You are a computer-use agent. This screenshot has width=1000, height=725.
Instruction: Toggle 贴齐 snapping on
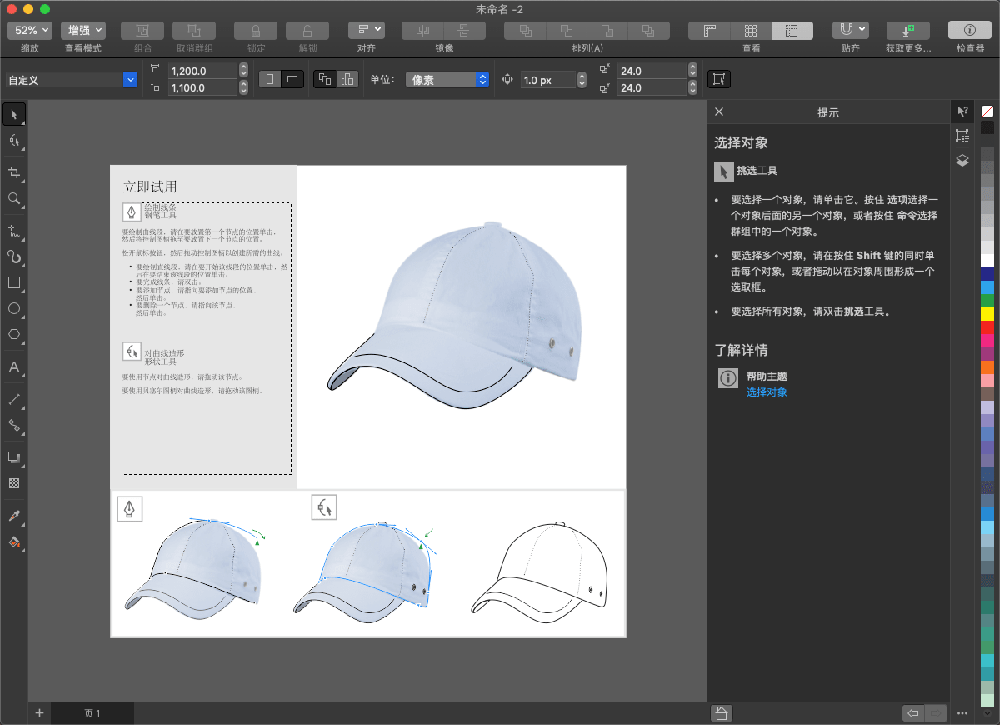(846, 30)
